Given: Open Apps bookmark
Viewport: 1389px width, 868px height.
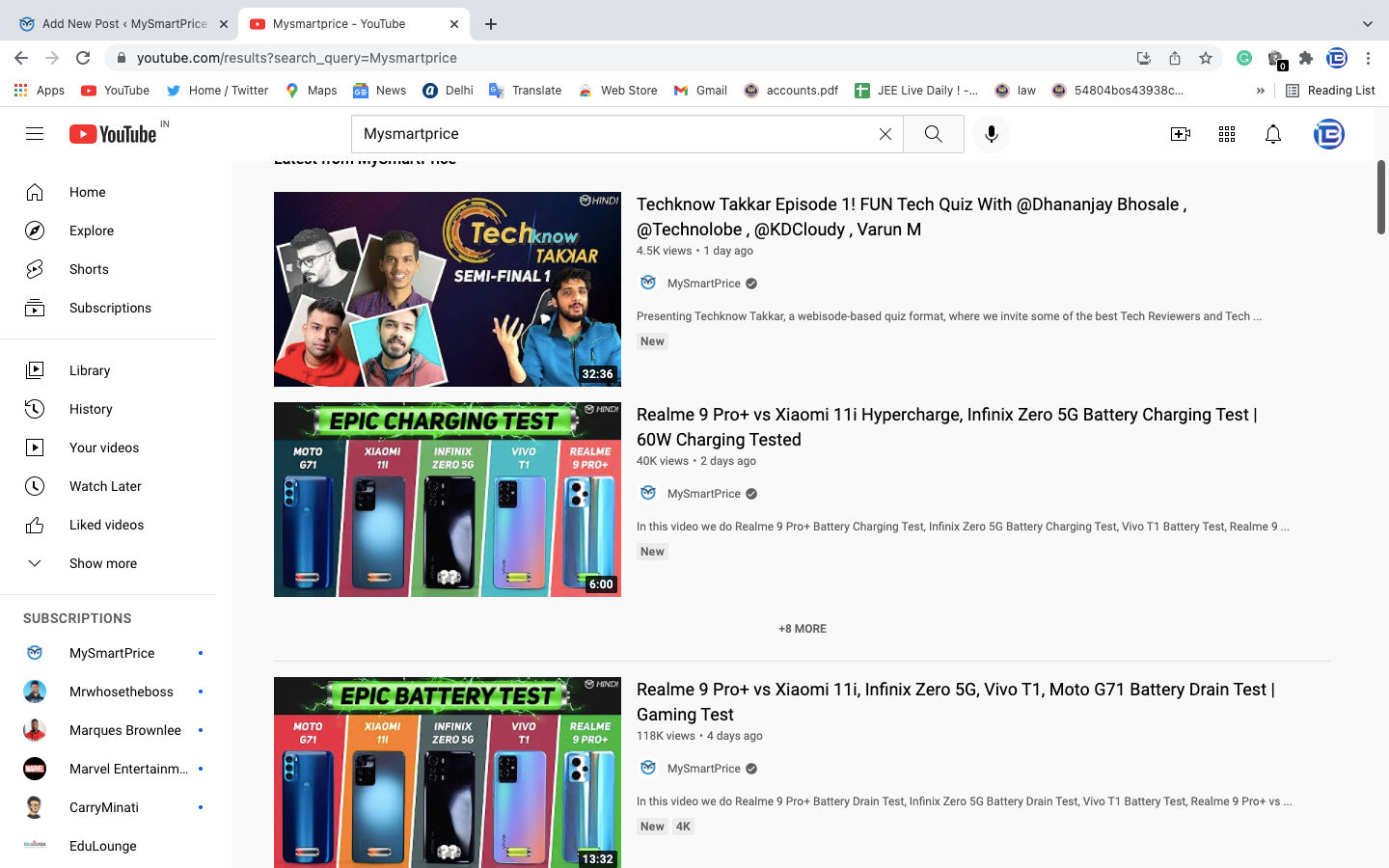Looking at the screenshot, I should 39,91.
